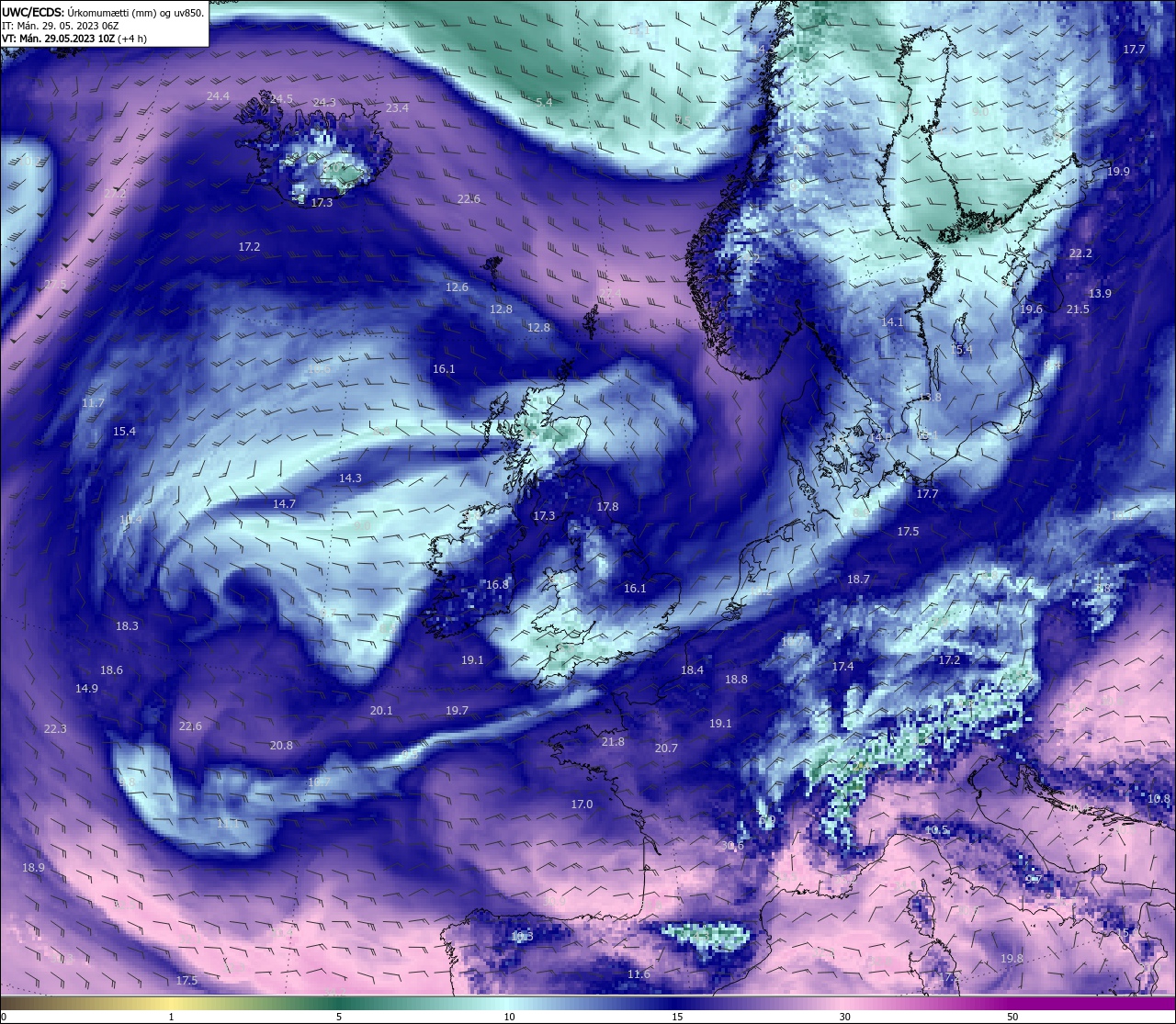Click the 19.6 value by Baltic coast

click(1032, 309)
